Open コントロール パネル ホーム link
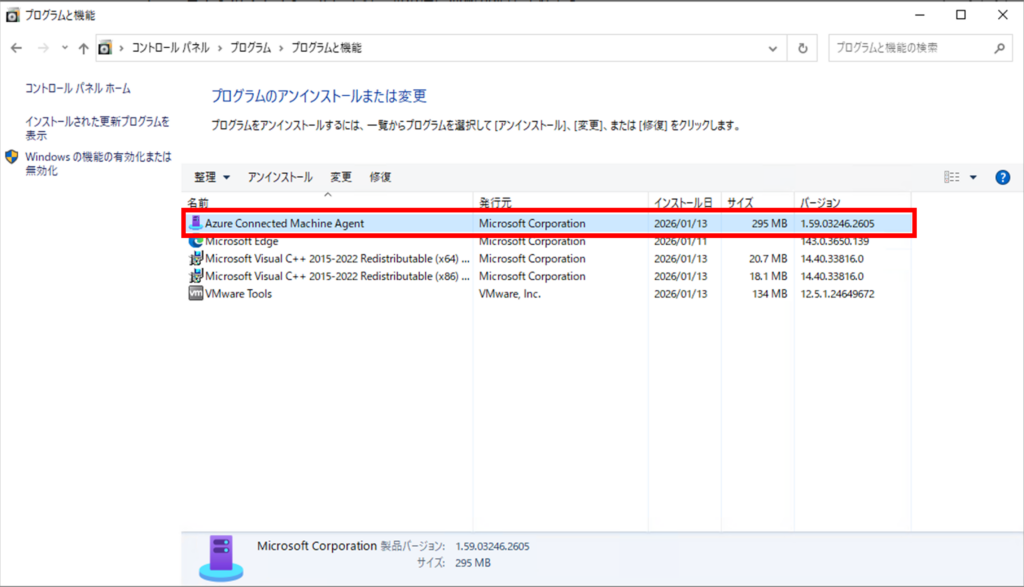 78,89
